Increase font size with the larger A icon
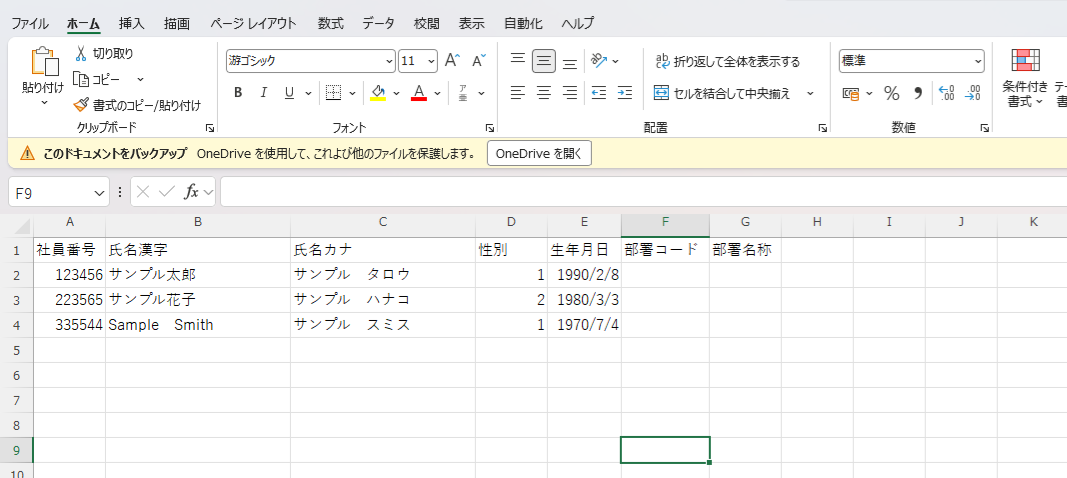This screenshot has height=478, width=1067. point(452,61)
